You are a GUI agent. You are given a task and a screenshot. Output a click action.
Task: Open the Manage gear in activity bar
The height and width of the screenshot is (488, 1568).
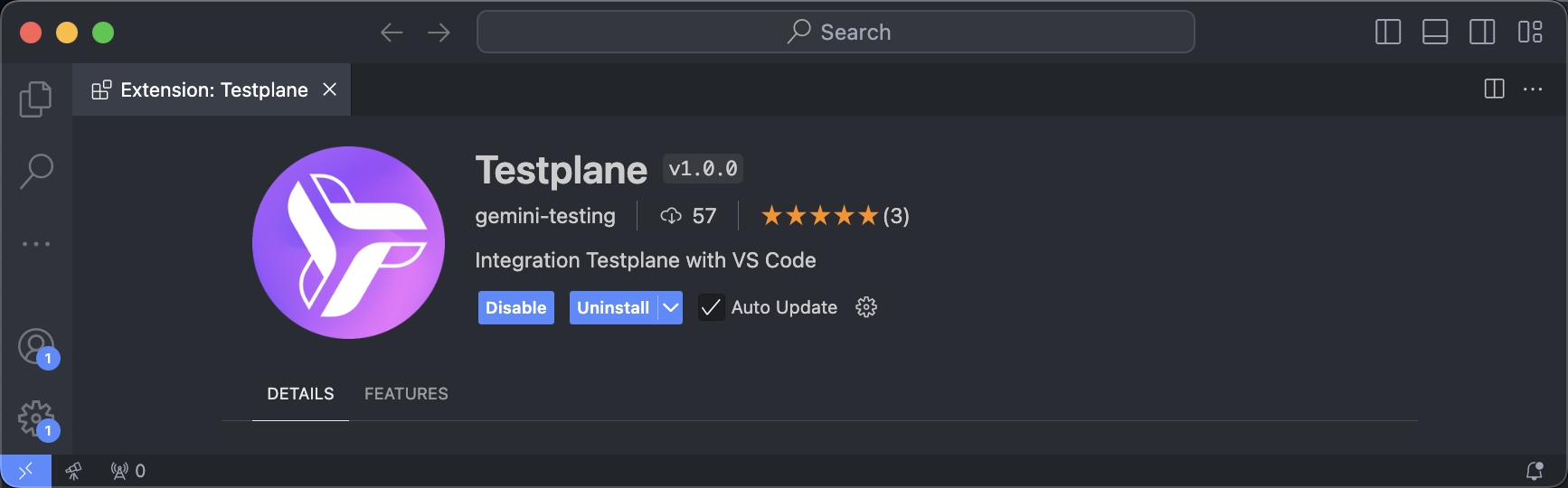click(36, 418)
